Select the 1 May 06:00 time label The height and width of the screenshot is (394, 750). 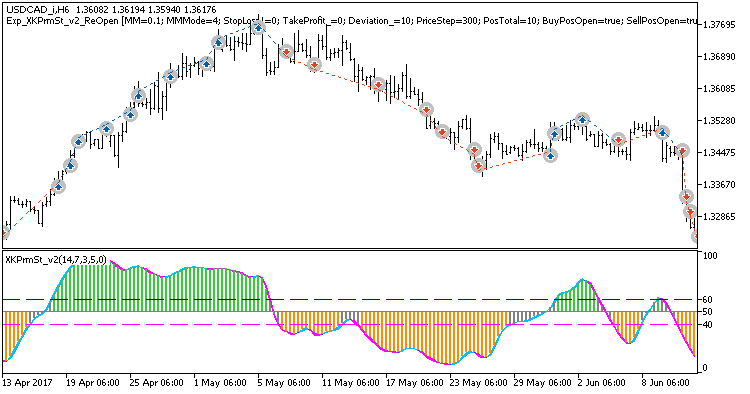(x=221, y=383)
